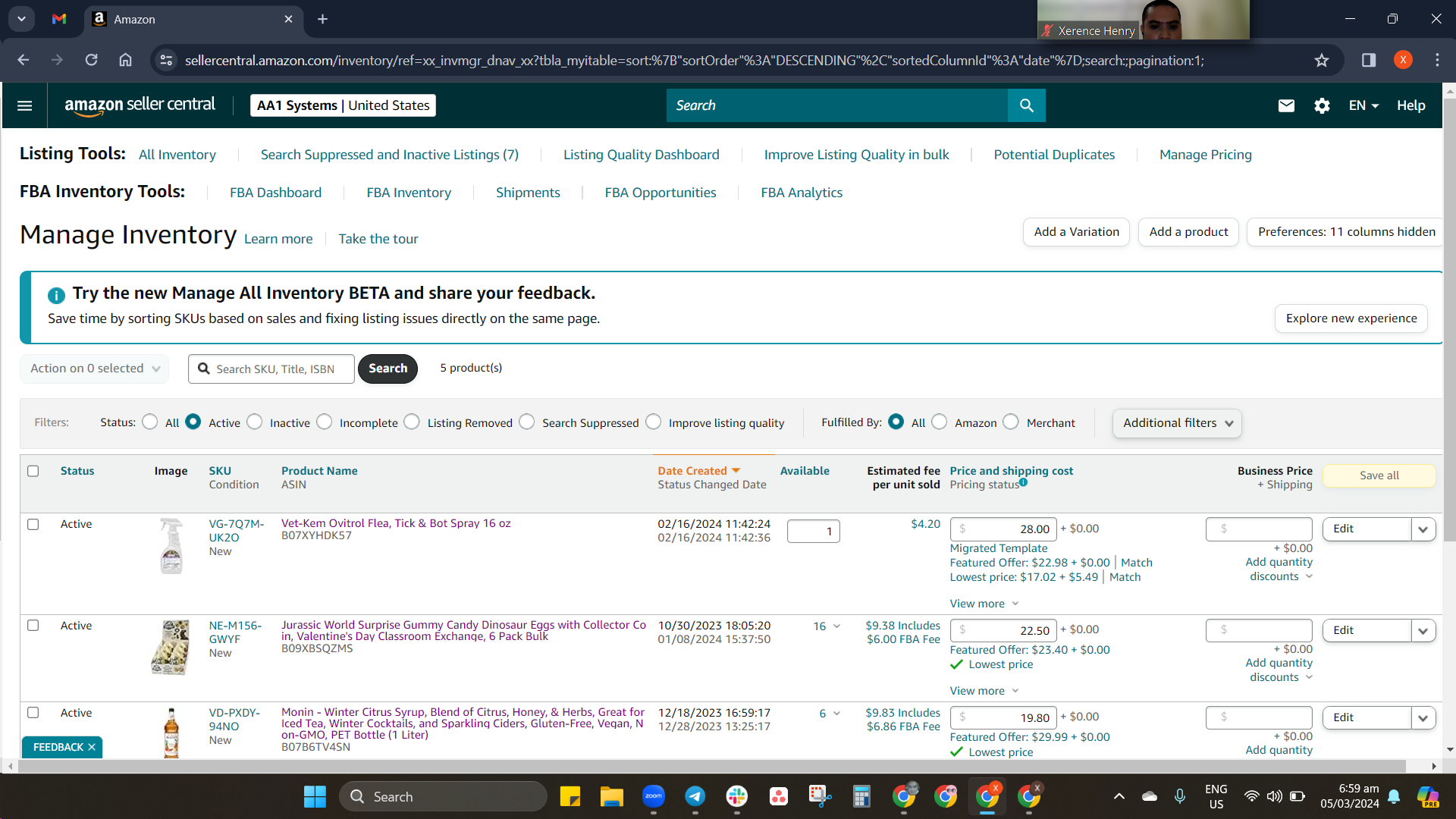Open Slack from the taskbar
The width and height of the screenshot is (1456, 819).
737,796
